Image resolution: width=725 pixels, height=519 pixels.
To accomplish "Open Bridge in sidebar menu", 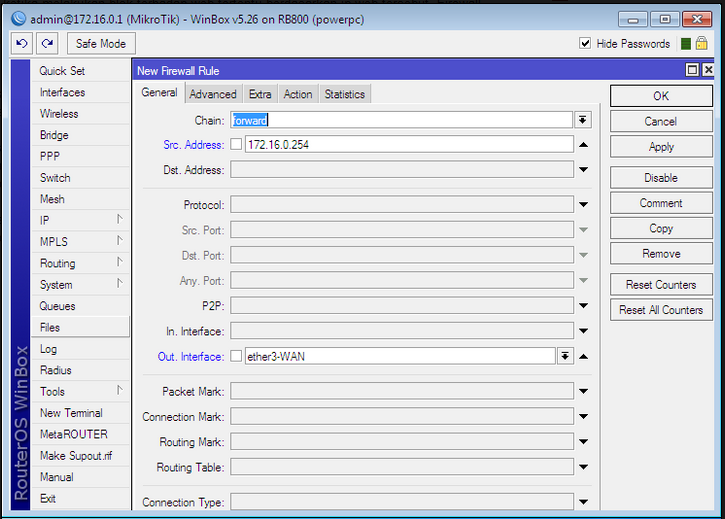I will tap(80, 135).
